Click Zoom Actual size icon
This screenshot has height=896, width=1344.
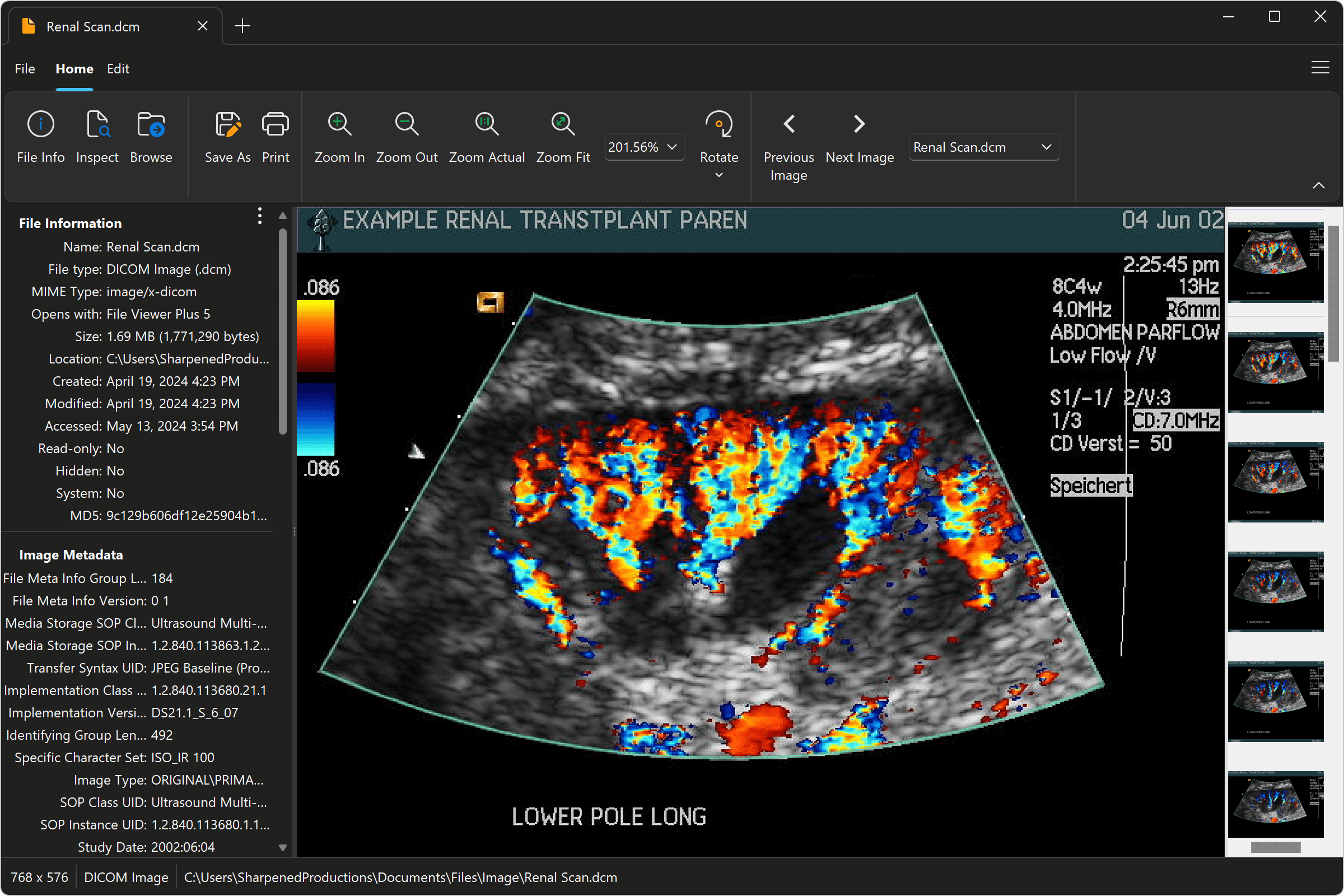(x=486, y=124)
